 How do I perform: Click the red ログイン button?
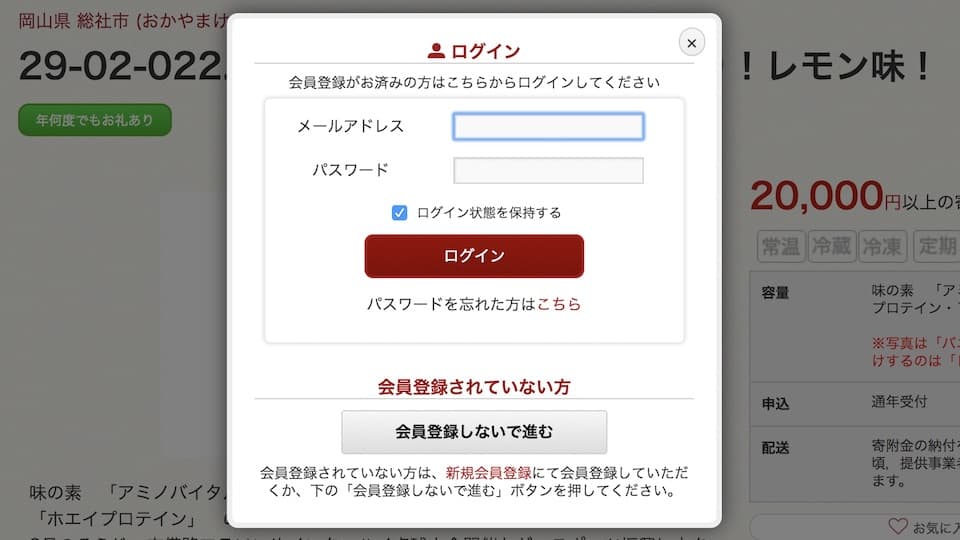(474, 256)
